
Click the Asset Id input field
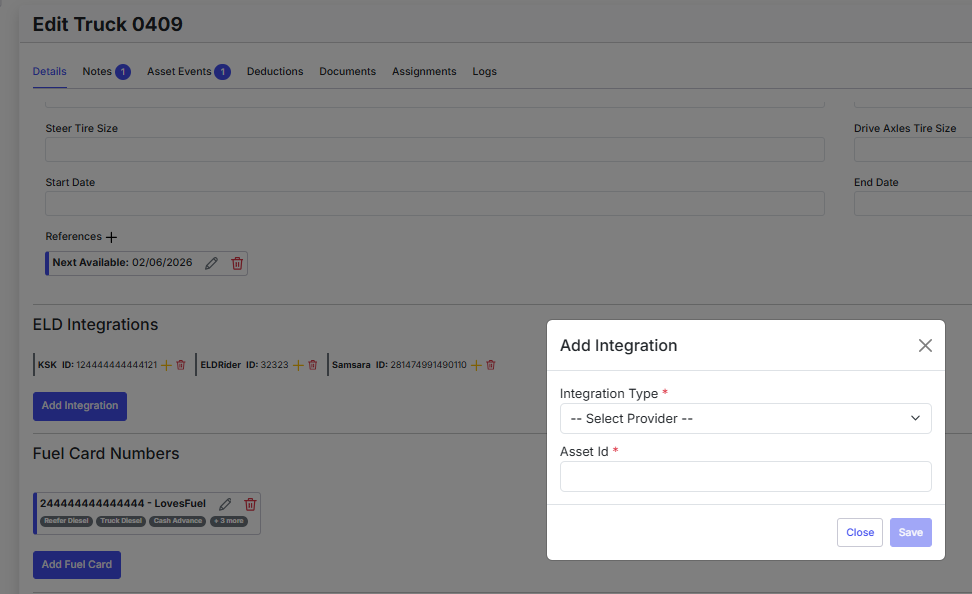(x=746, y=476)
